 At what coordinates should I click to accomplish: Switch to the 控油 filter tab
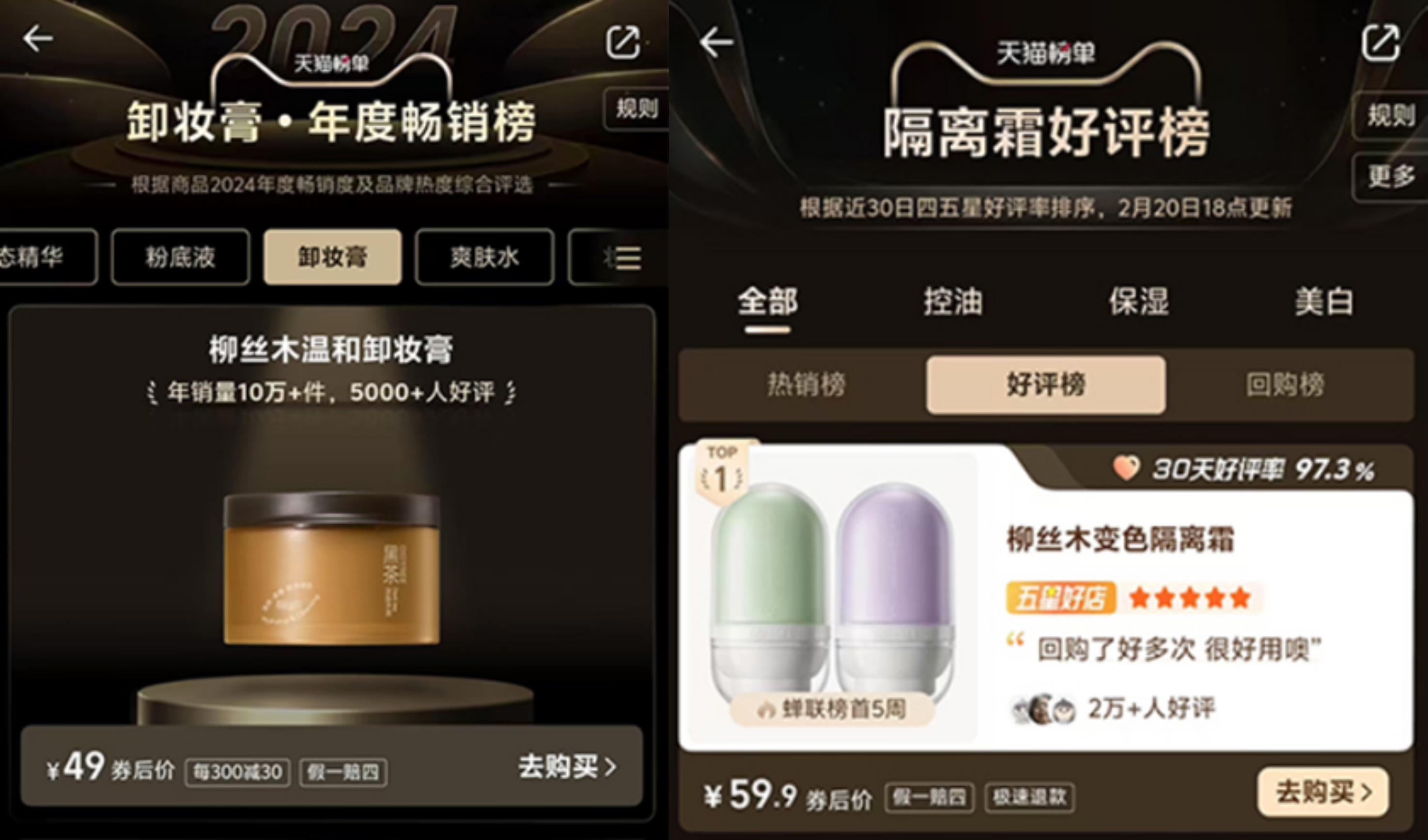point(953,301)
